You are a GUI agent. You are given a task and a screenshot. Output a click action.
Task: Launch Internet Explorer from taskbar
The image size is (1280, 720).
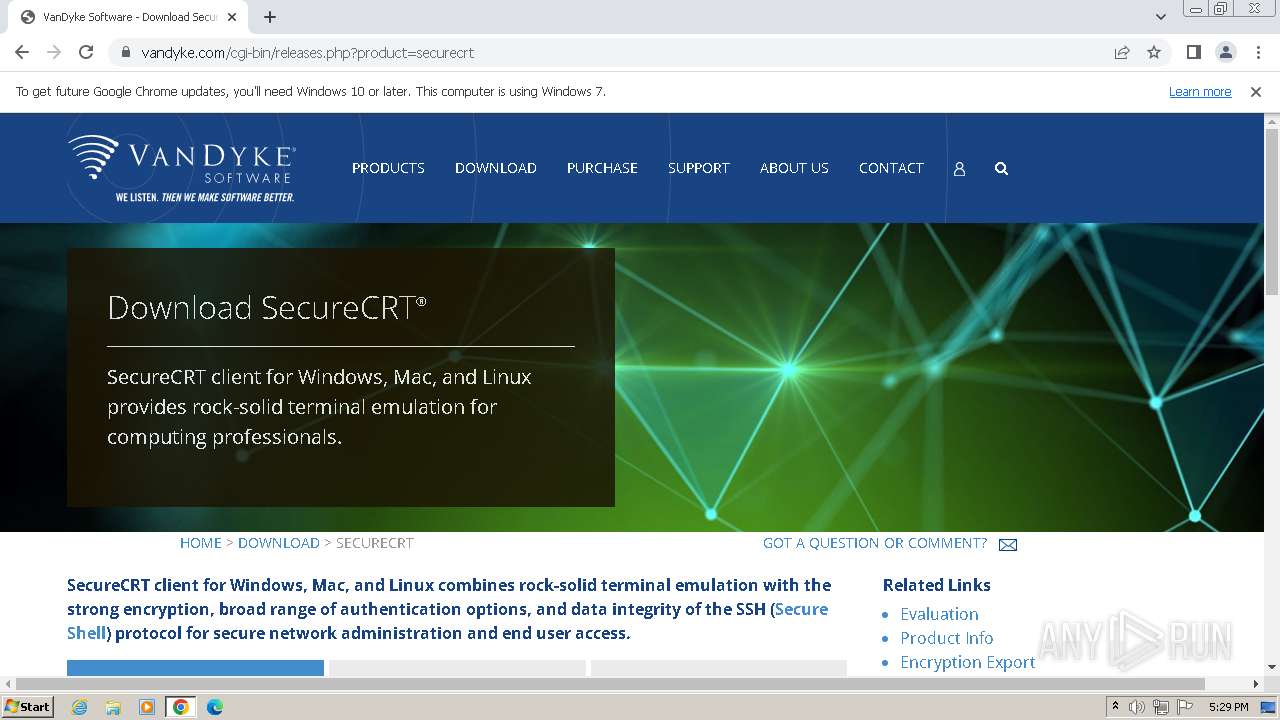point(79,707)
